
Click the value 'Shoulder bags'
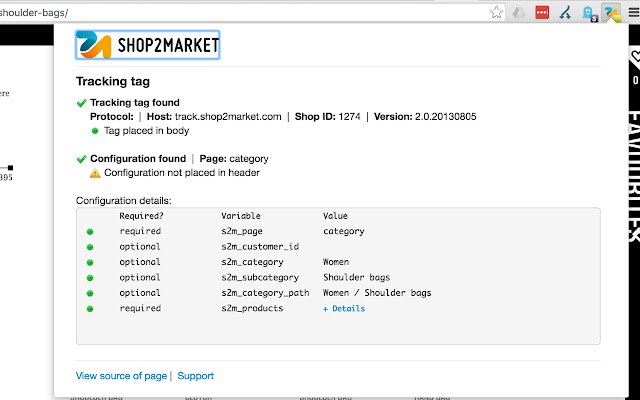(357, 278)
